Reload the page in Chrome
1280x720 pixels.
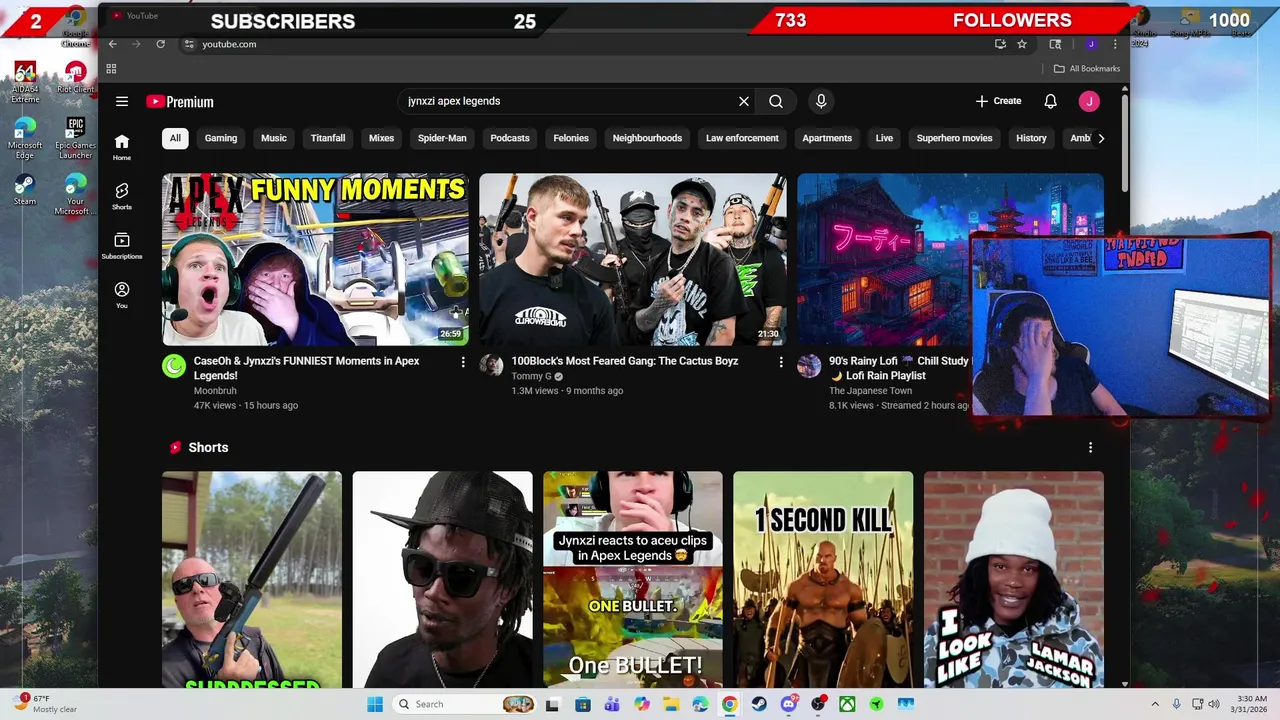coord(160,44)
